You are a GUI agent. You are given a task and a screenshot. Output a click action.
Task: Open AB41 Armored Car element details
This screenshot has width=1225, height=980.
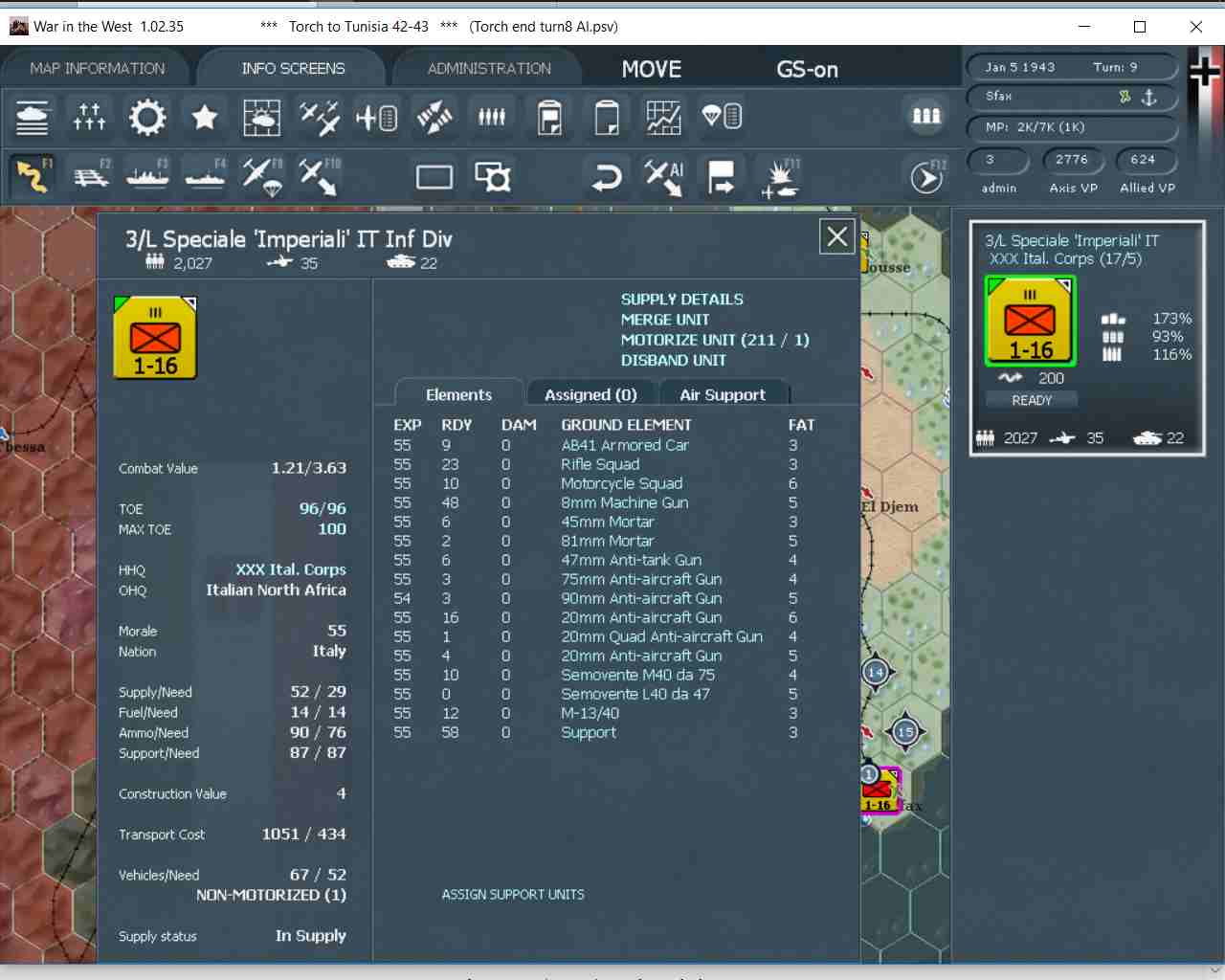(625, 445)
